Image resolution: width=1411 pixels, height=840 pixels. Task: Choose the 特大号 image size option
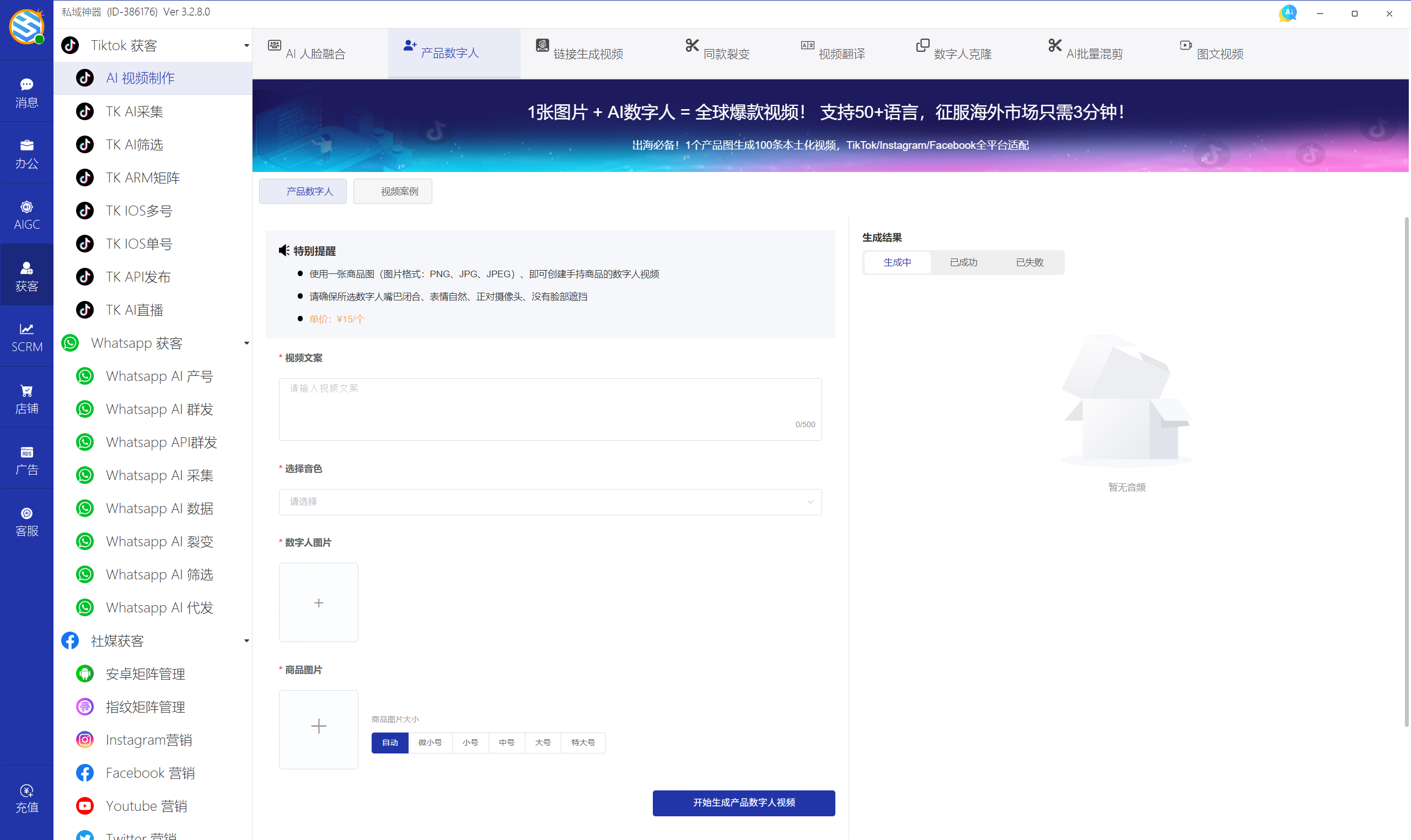[x=583, y=742]
